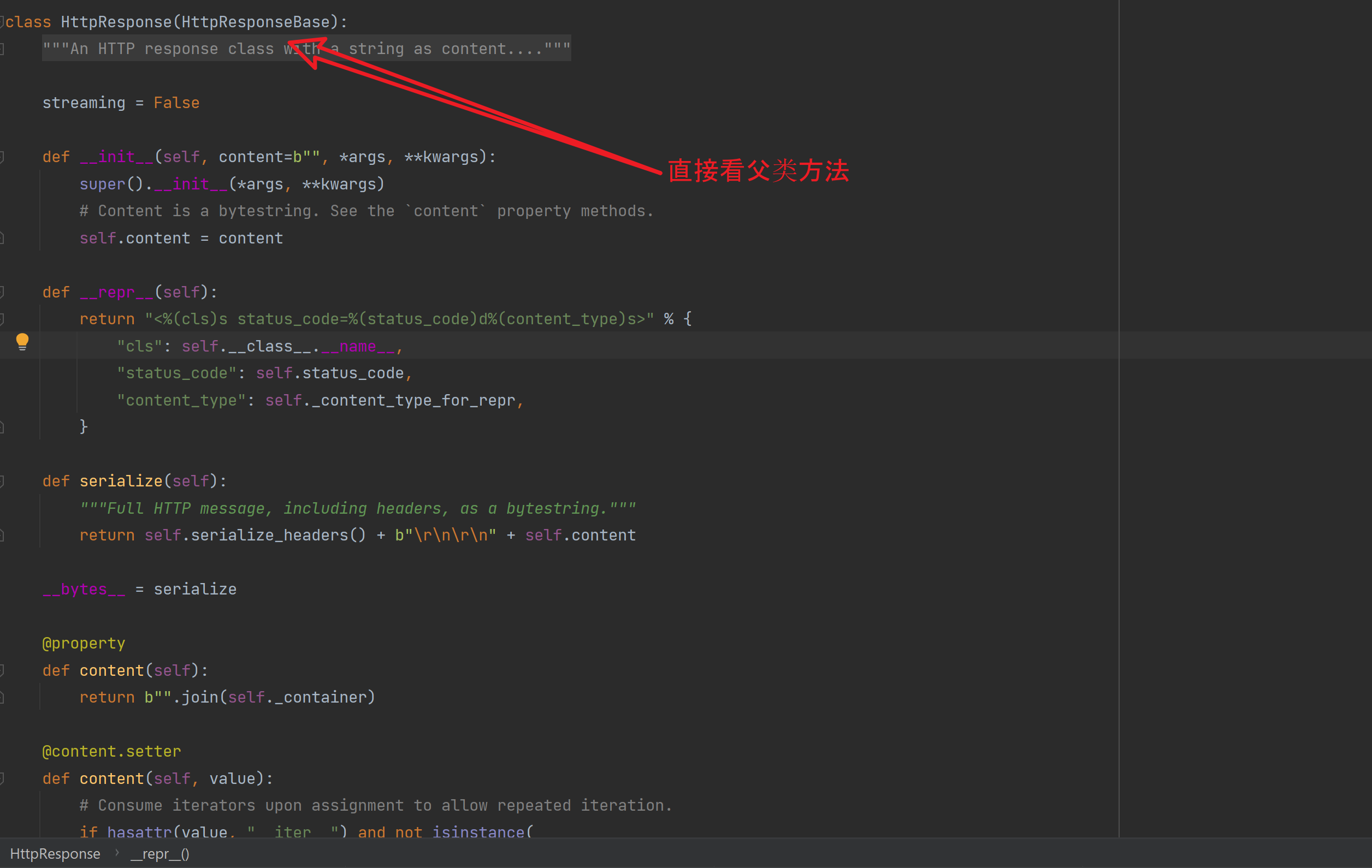Click HttpResponseBase parent class name
Screen dimensions: 1372x868
coord(255,22)
